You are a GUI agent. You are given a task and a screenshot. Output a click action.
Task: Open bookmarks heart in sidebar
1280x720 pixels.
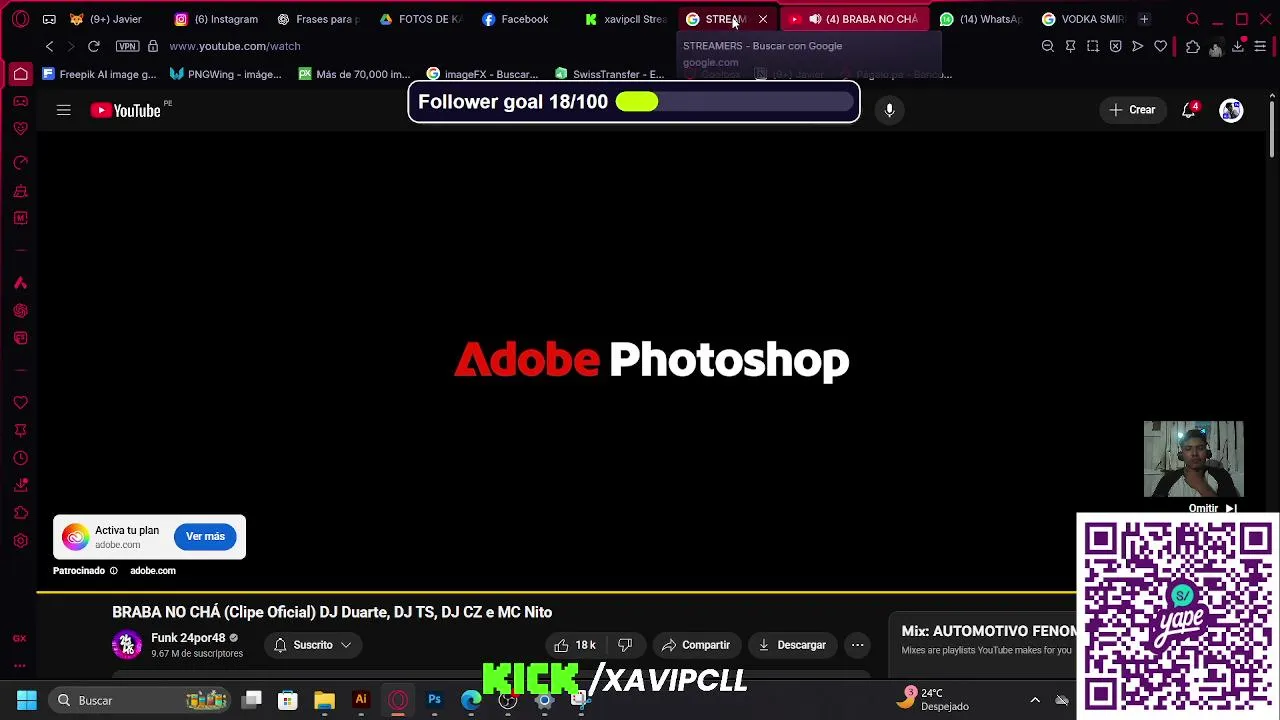point(20,403)
